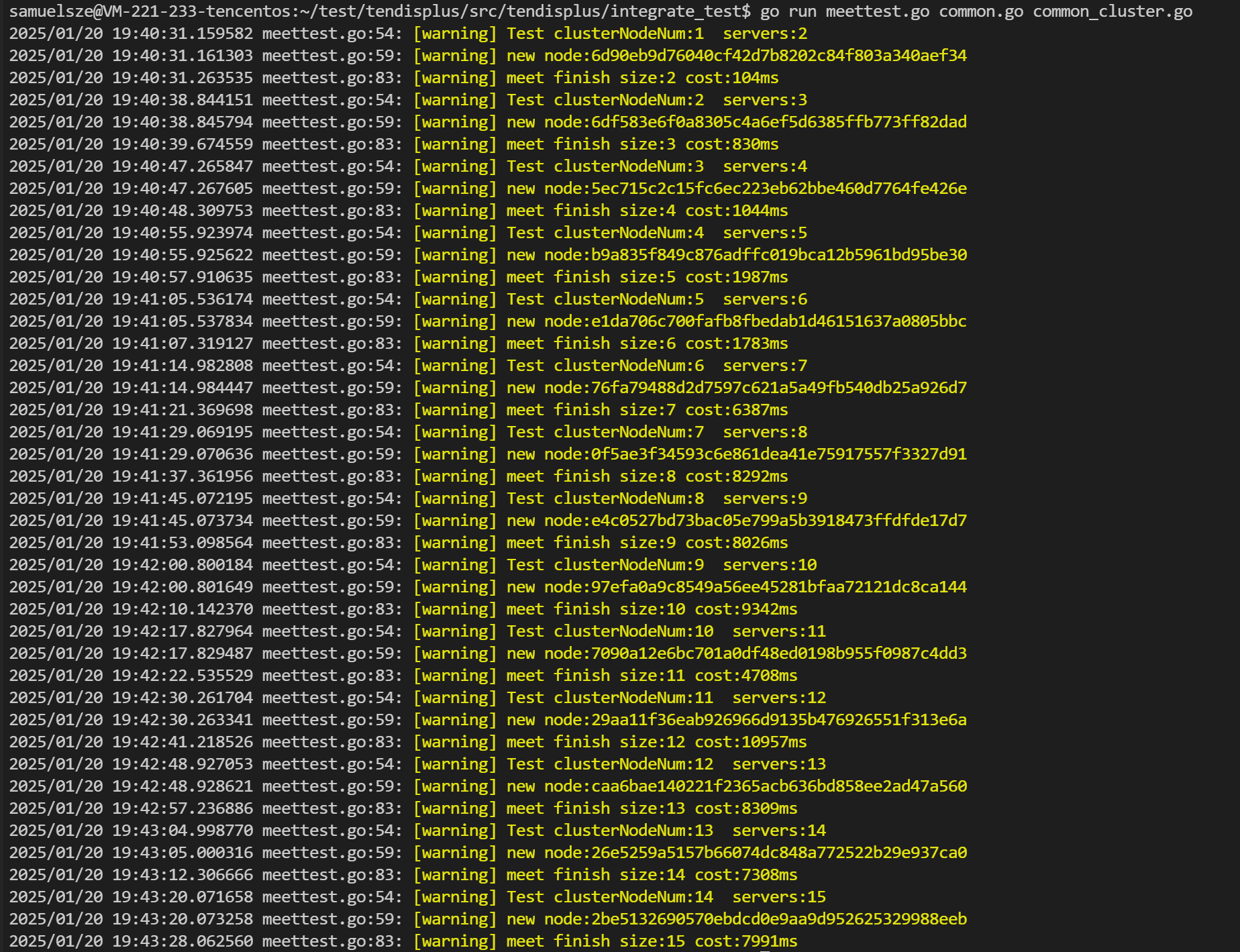
Task: Click 'meet finish size:15 cost:7991ms' text
Action: coord(652,941)
